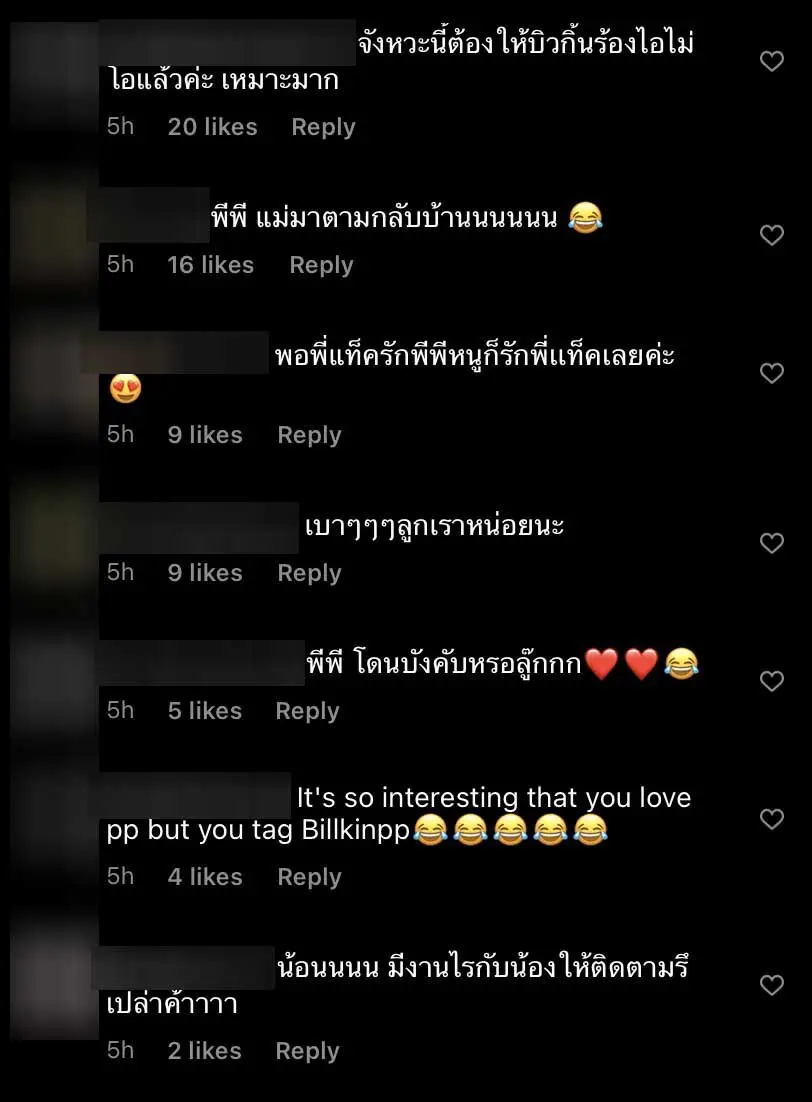Like the comment with 5 likes
The image size is (812, 1102).
tap(771, 680)
